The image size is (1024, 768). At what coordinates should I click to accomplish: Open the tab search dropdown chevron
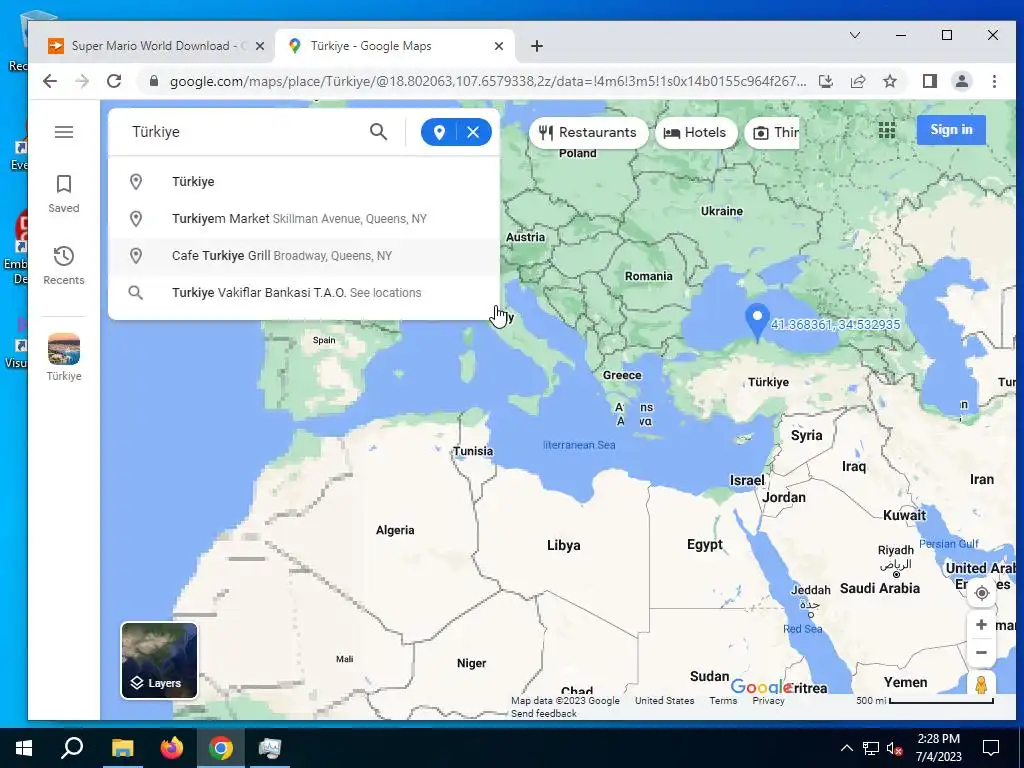tap(854, 35)
